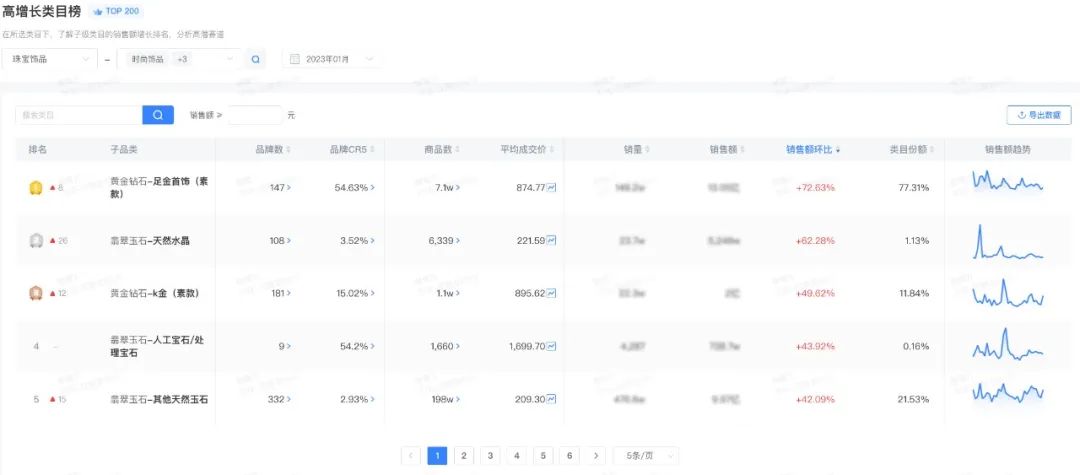
Task: Click the gold medal rank 1 icon
Action: click(x=36, y=187)
